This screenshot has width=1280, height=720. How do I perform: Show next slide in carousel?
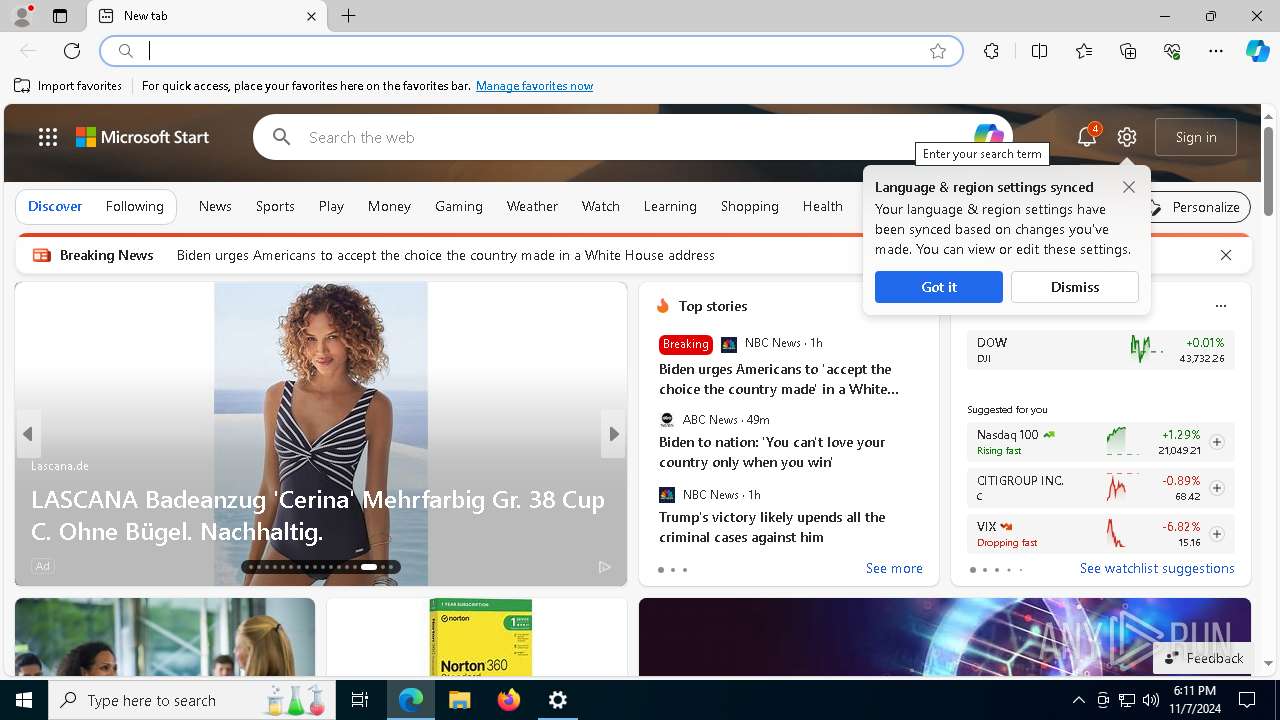point(614,434)
